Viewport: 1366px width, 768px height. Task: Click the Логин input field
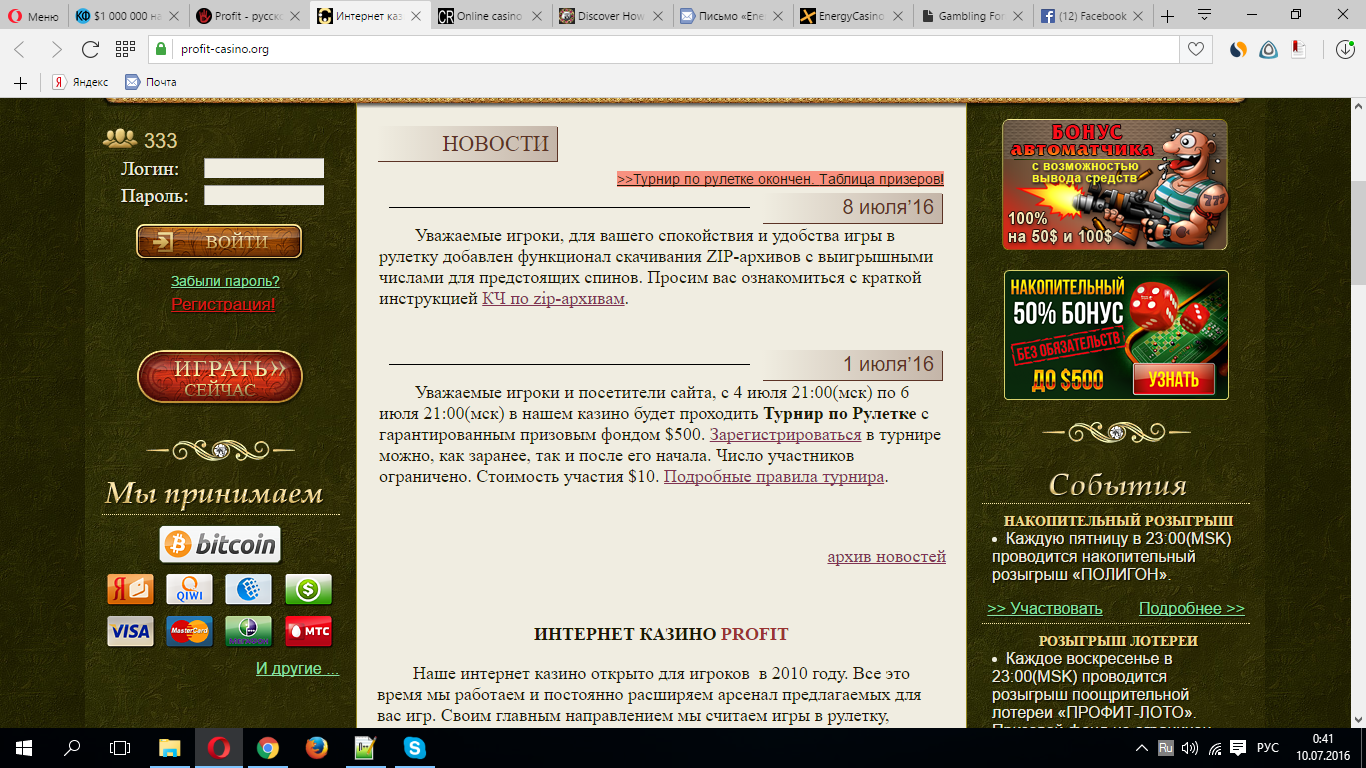click(x=264, y=168)
